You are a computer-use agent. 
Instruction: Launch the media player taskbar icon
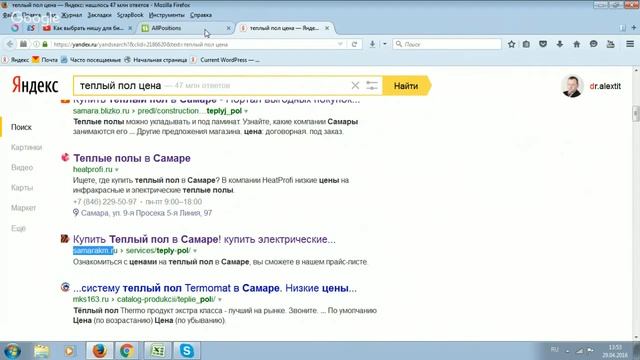69,351
